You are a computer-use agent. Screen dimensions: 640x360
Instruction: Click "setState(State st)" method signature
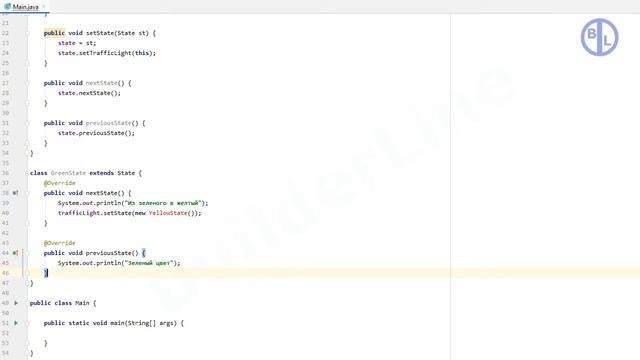[x=117, y=33]
